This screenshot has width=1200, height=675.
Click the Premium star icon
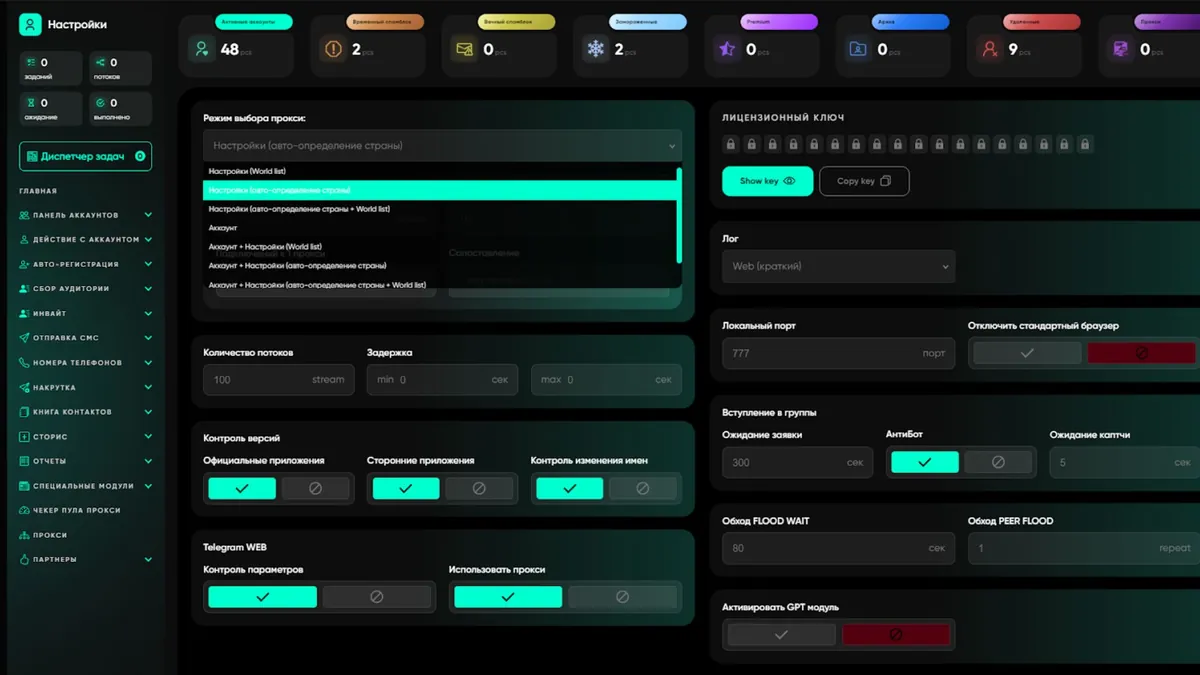(x=727, y=49)
